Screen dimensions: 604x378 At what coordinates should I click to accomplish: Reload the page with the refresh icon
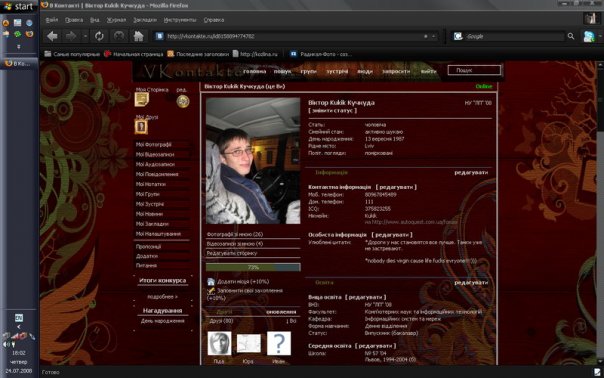tap(99, 36)
